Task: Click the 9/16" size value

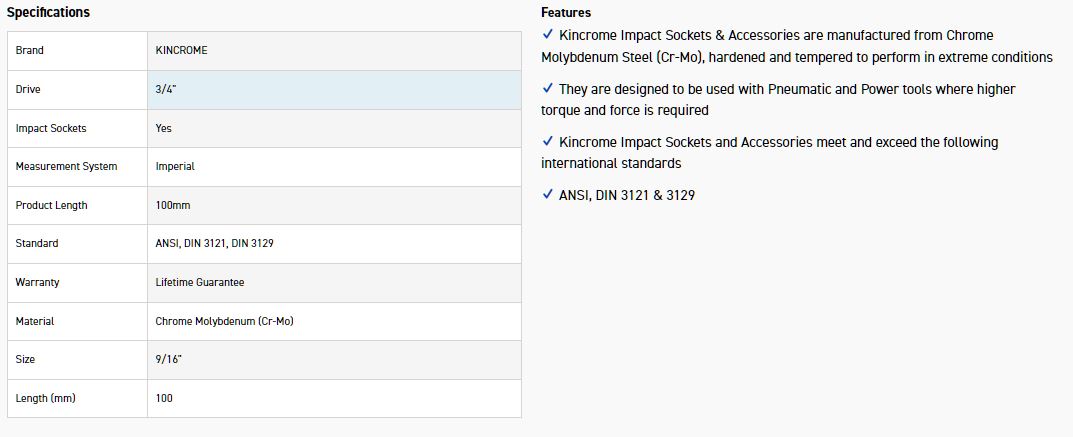Action: click(169, 359)
